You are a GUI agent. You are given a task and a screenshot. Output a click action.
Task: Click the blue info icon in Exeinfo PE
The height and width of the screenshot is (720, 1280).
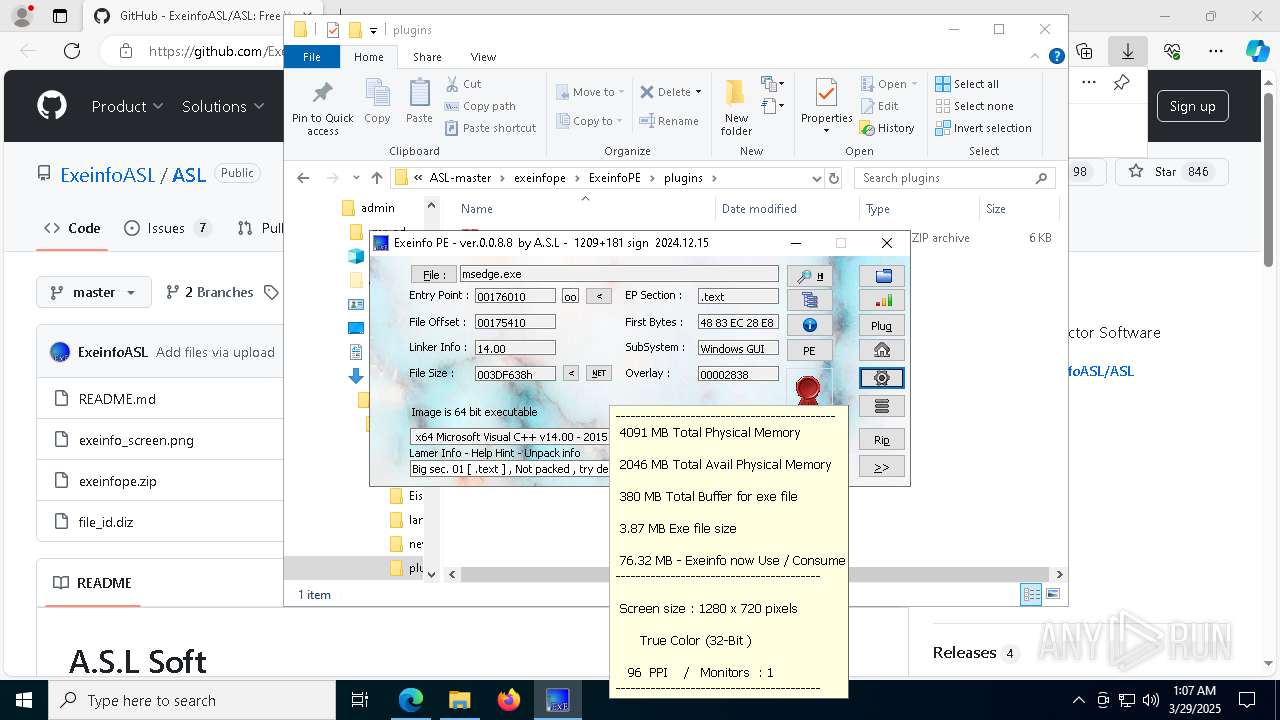pos(809,325)
